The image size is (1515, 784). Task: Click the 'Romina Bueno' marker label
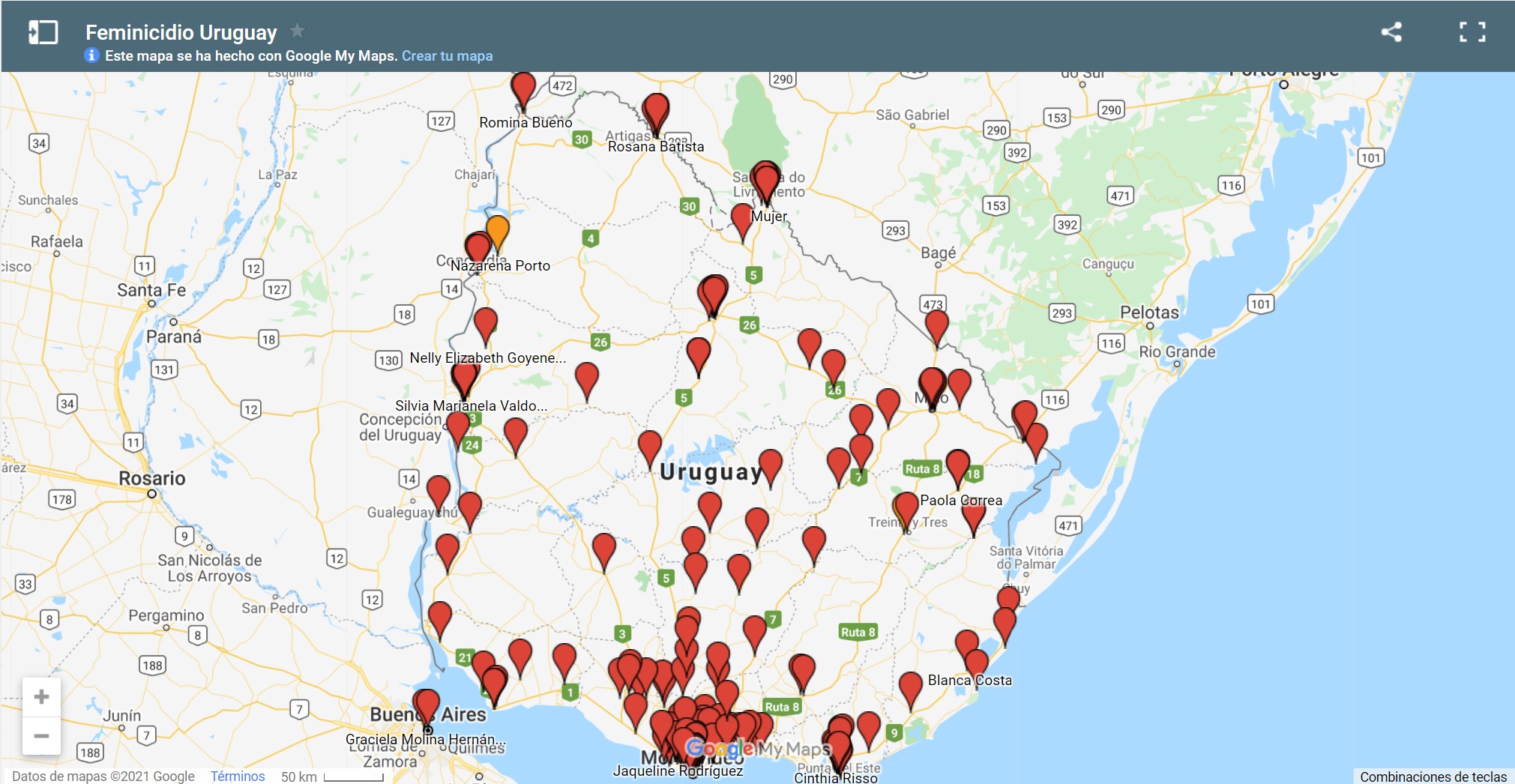(525, 122)
